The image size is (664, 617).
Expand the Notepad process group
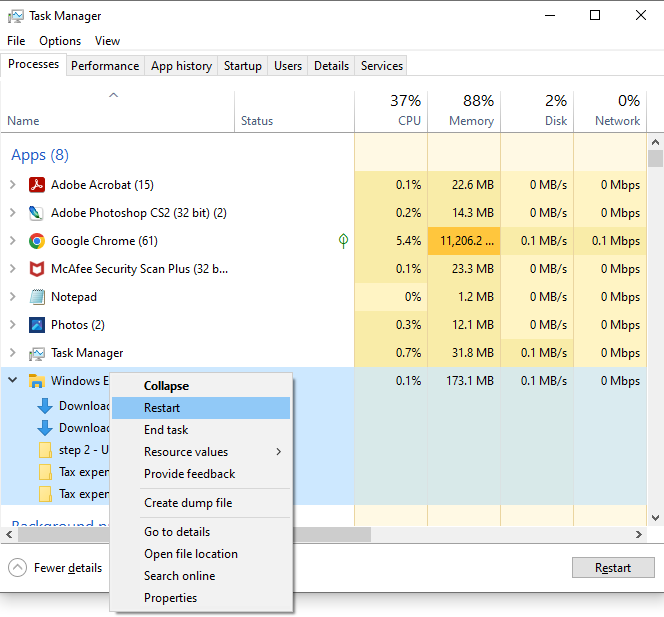(x=13, y=297)
